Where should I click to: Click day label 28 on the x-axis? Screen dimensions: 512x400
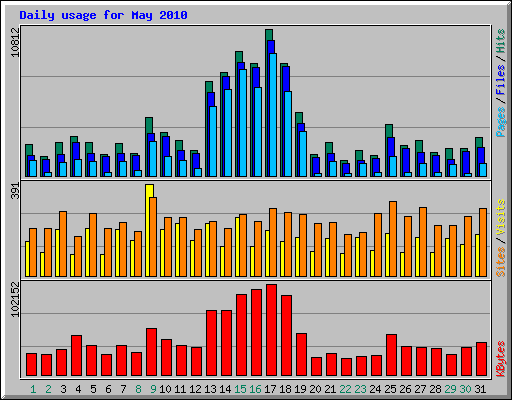(x=435, y=389)
